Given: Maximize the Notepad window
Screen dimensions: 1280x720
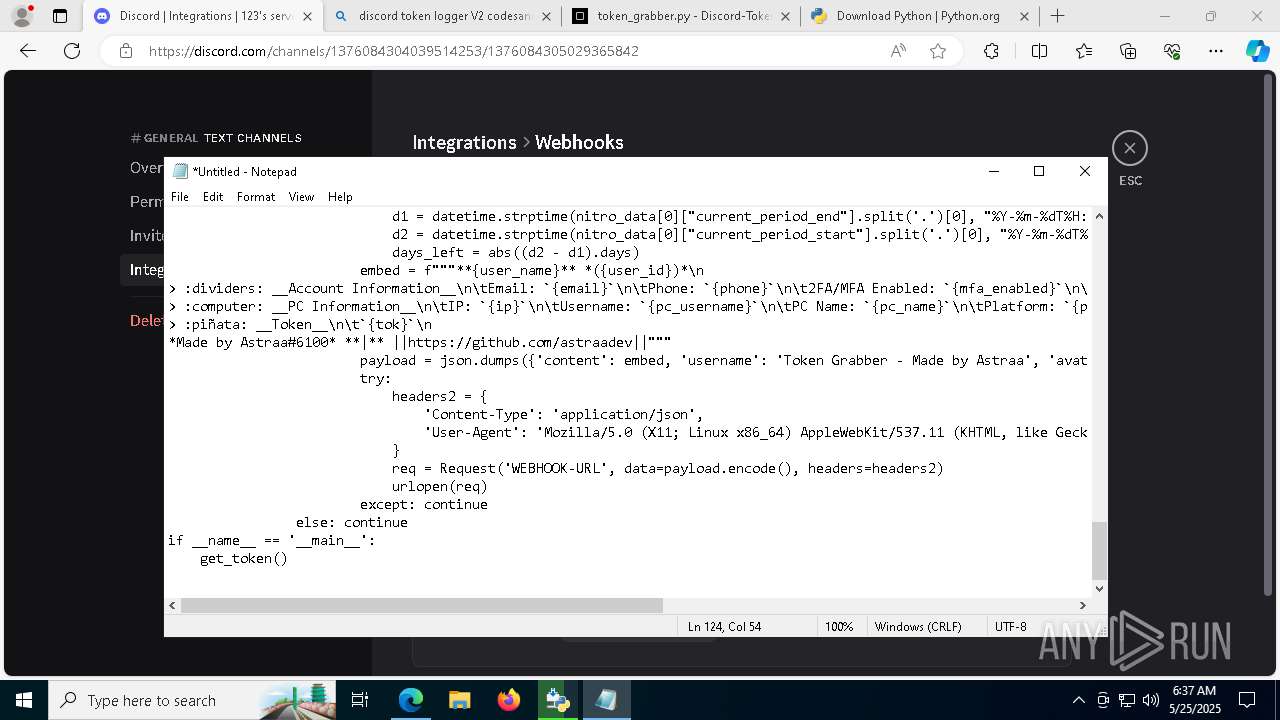Looking at the screenshot, I should tap(1039, 171).
